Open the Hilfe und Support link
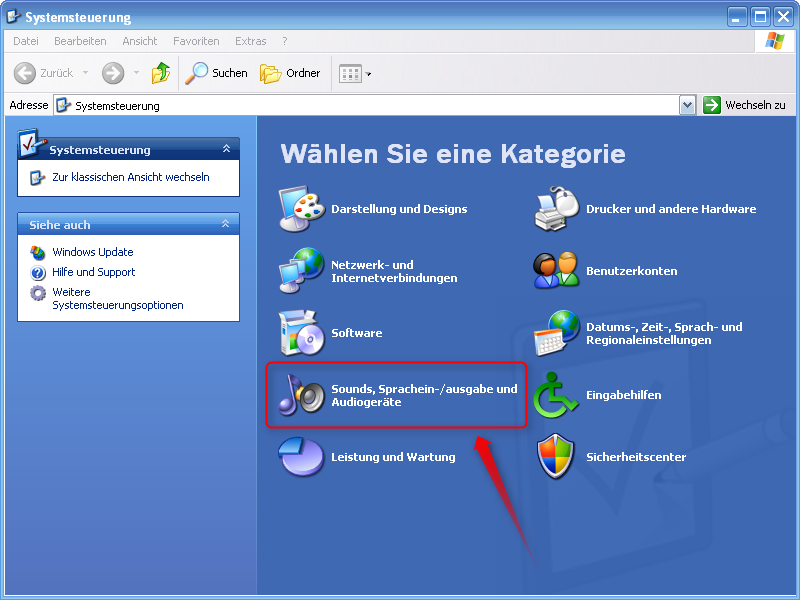Viewport: 800px width, 600px height. (x=93, y=272)
